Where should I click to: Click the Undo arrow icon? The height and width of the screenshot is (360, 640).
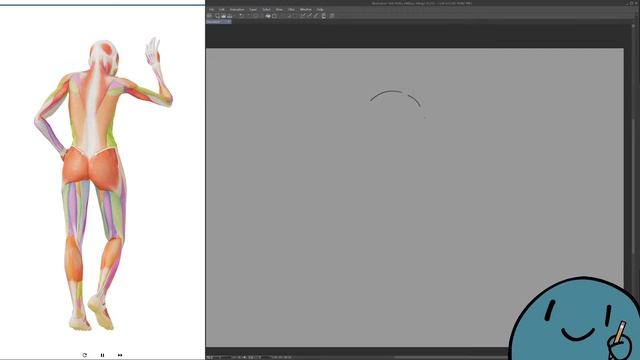(x=241, y=16)
